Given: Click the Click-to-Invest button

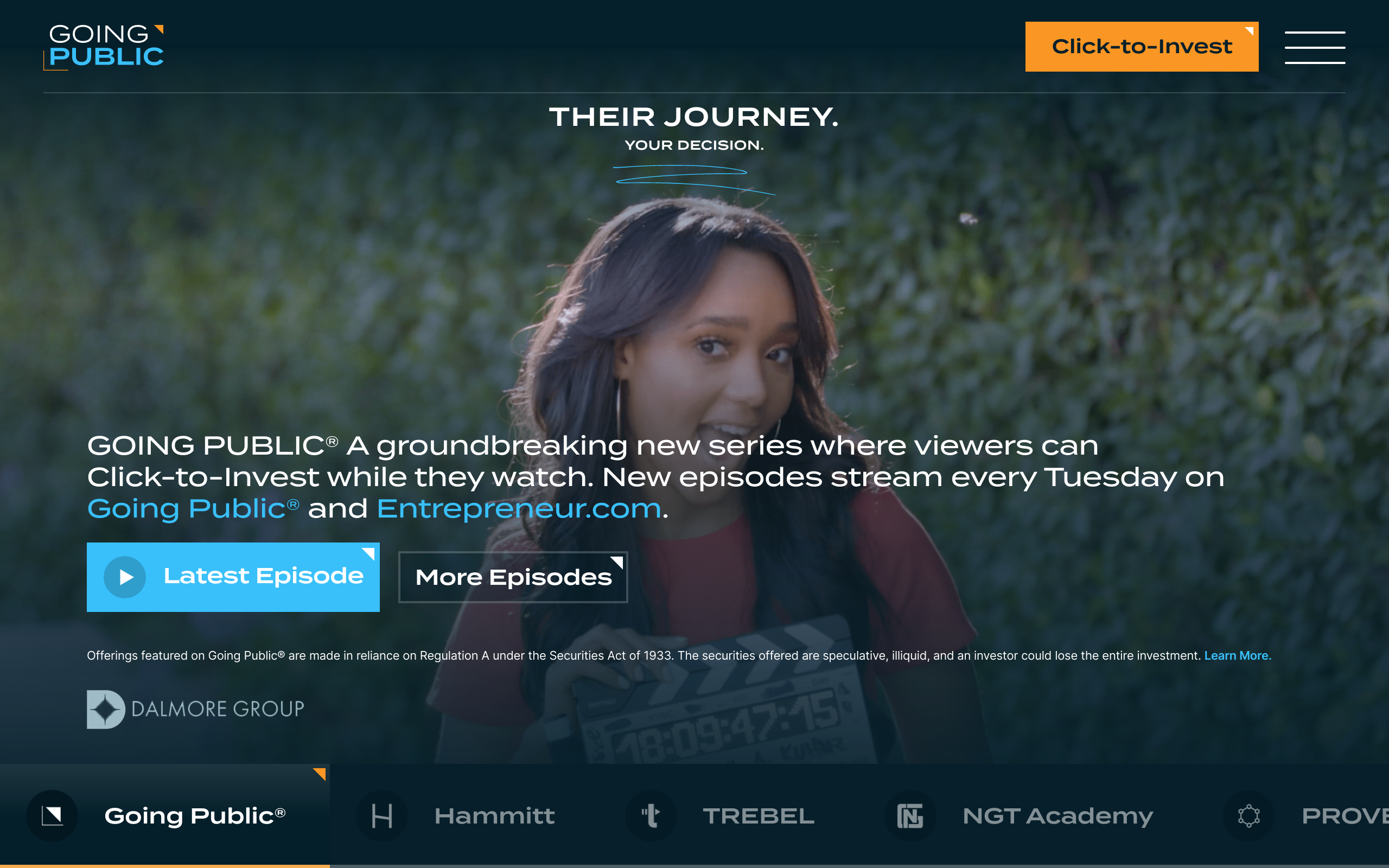Looking at the screenshot, I should pyautogui.click(x=1142, y=47).
